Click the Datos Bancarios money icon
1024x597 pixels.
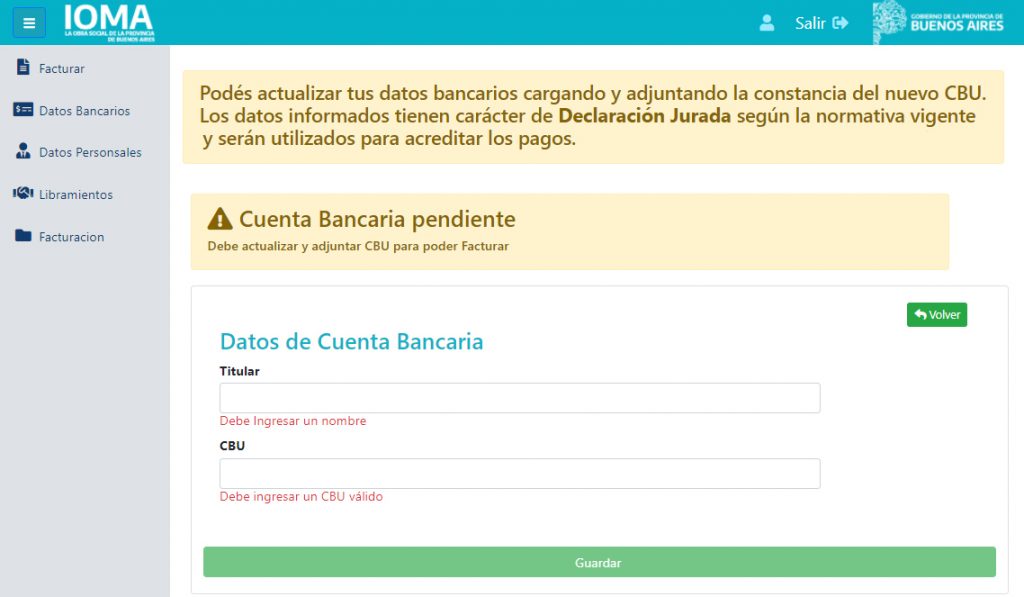pos(23,110)
